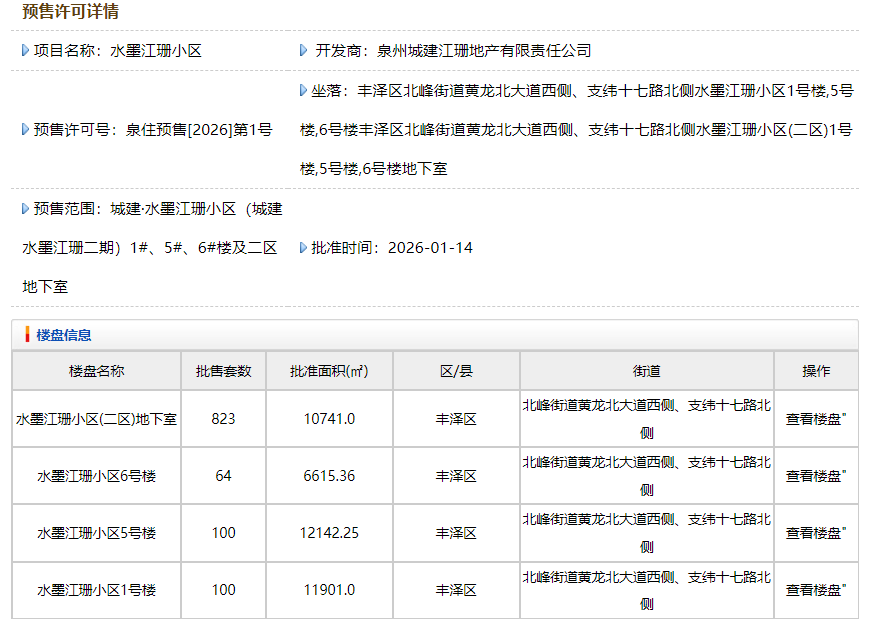Select the 批准面积(㎡) column header

[x=329, y=371]
